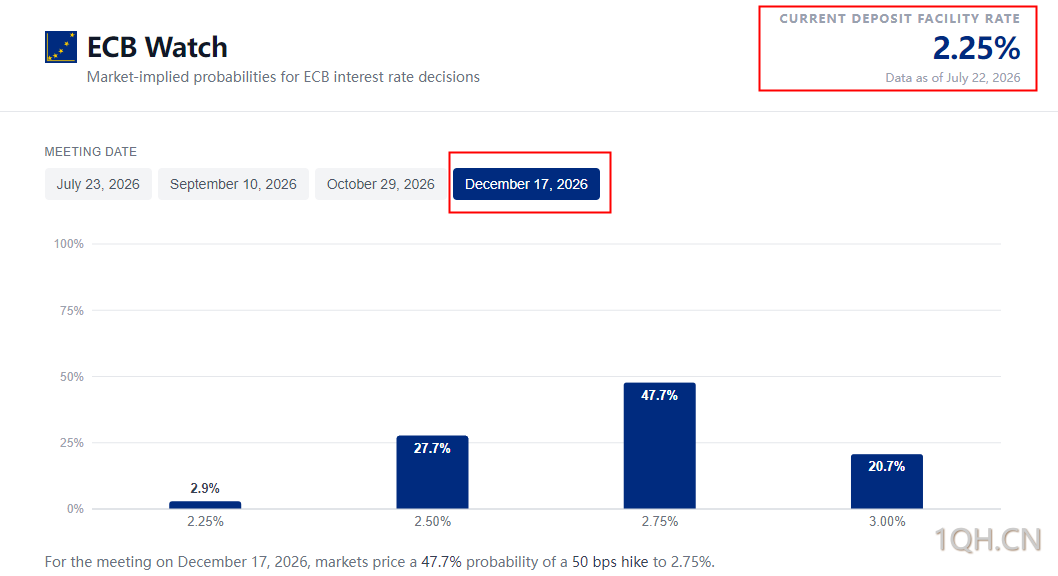Click the 2.50% x-axis label

click(433, 521)
